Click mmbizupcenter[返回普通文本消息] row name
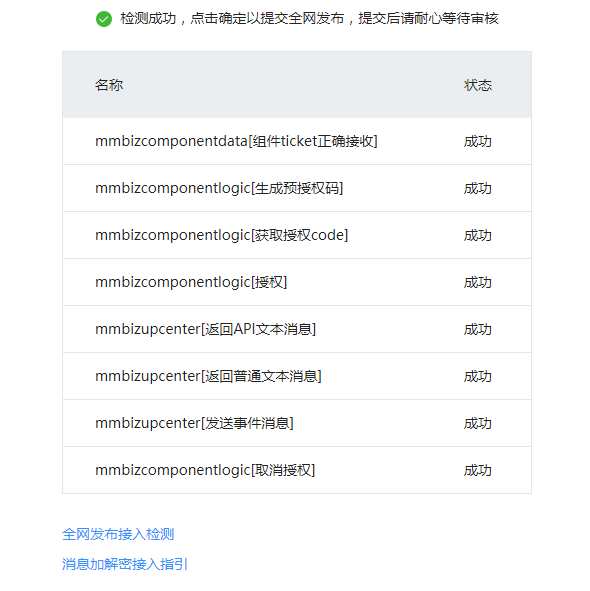This screenshot has height=591, width=590. click(x=208, y=376)
